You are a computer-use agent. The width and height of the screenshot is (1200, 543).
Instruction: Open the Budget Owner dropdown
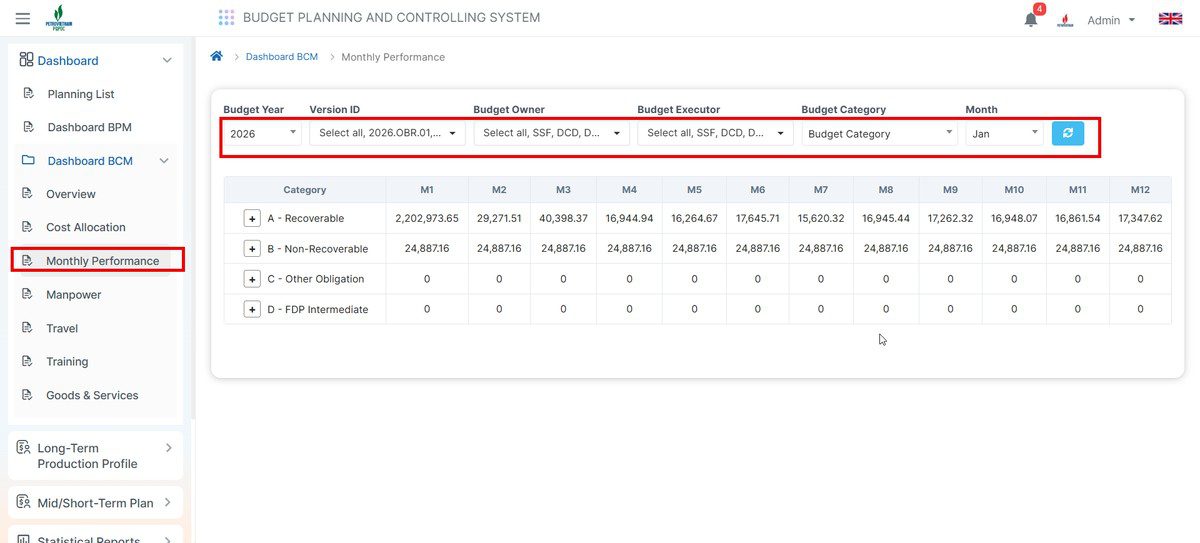tap(551, 133)
